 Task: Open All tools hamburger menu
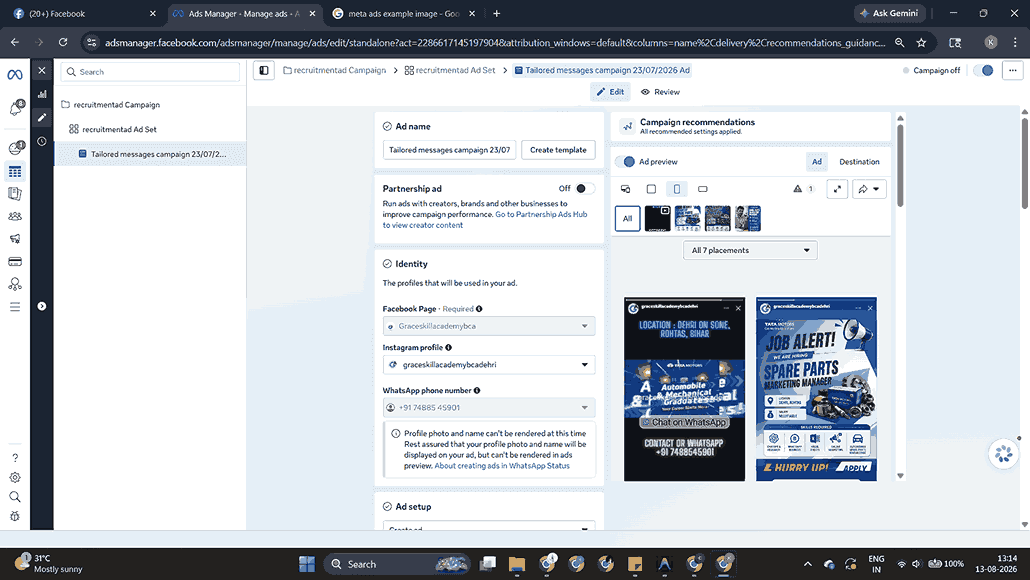[x=14, y=307]
